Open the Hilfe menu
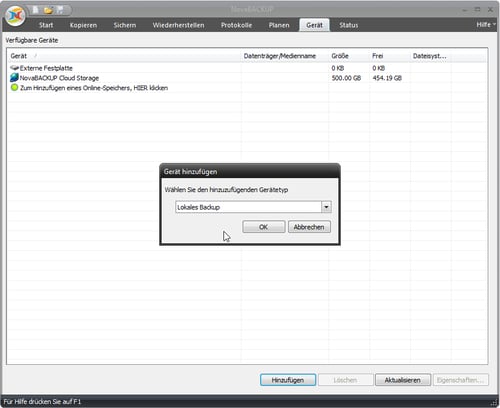The width and height of the screenshot is (500, 408). pyautogui.click(x=485, y=25)
